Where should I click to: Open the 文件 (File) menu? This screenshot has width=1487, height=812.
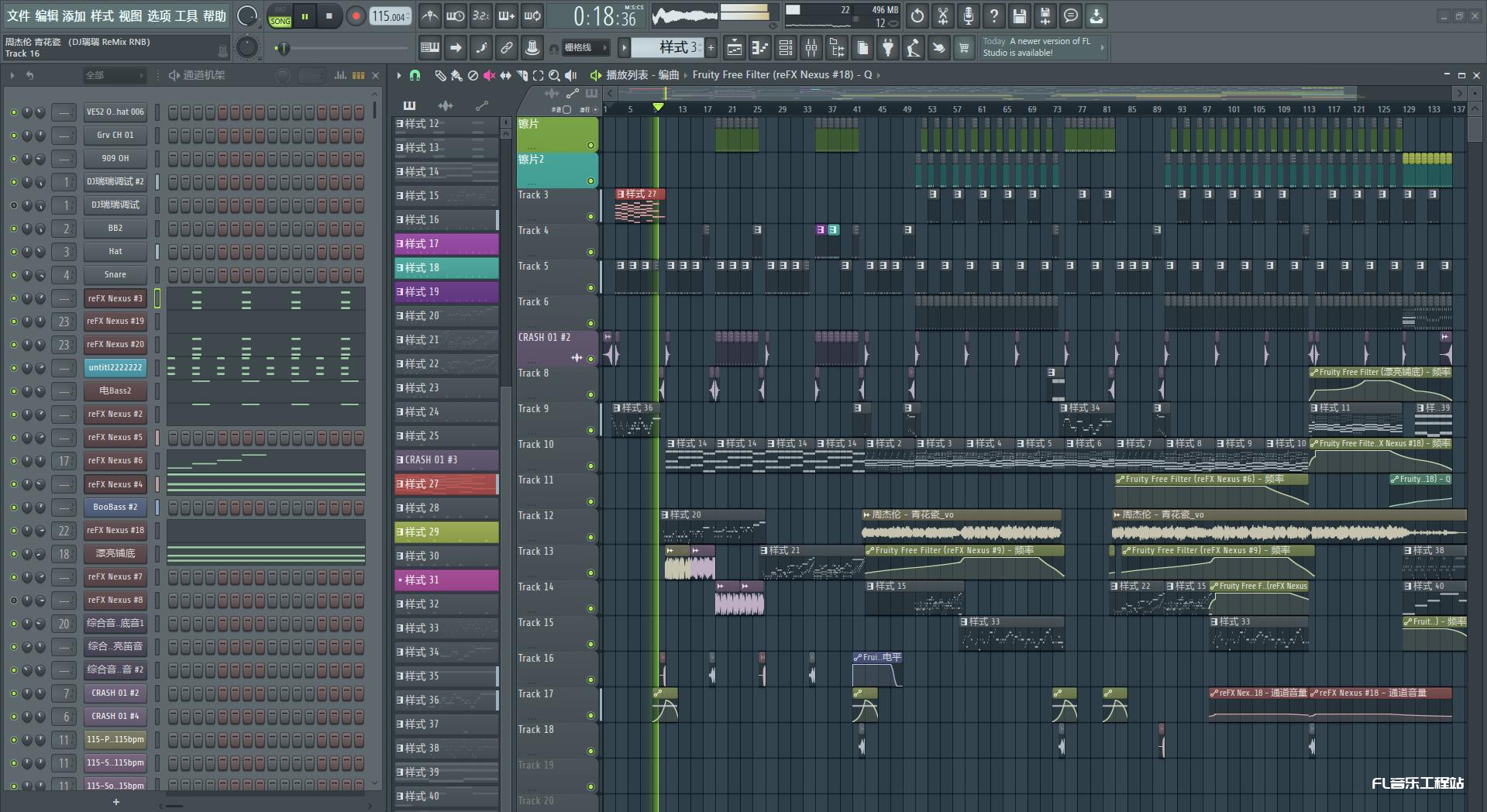(x=19, y=15)
